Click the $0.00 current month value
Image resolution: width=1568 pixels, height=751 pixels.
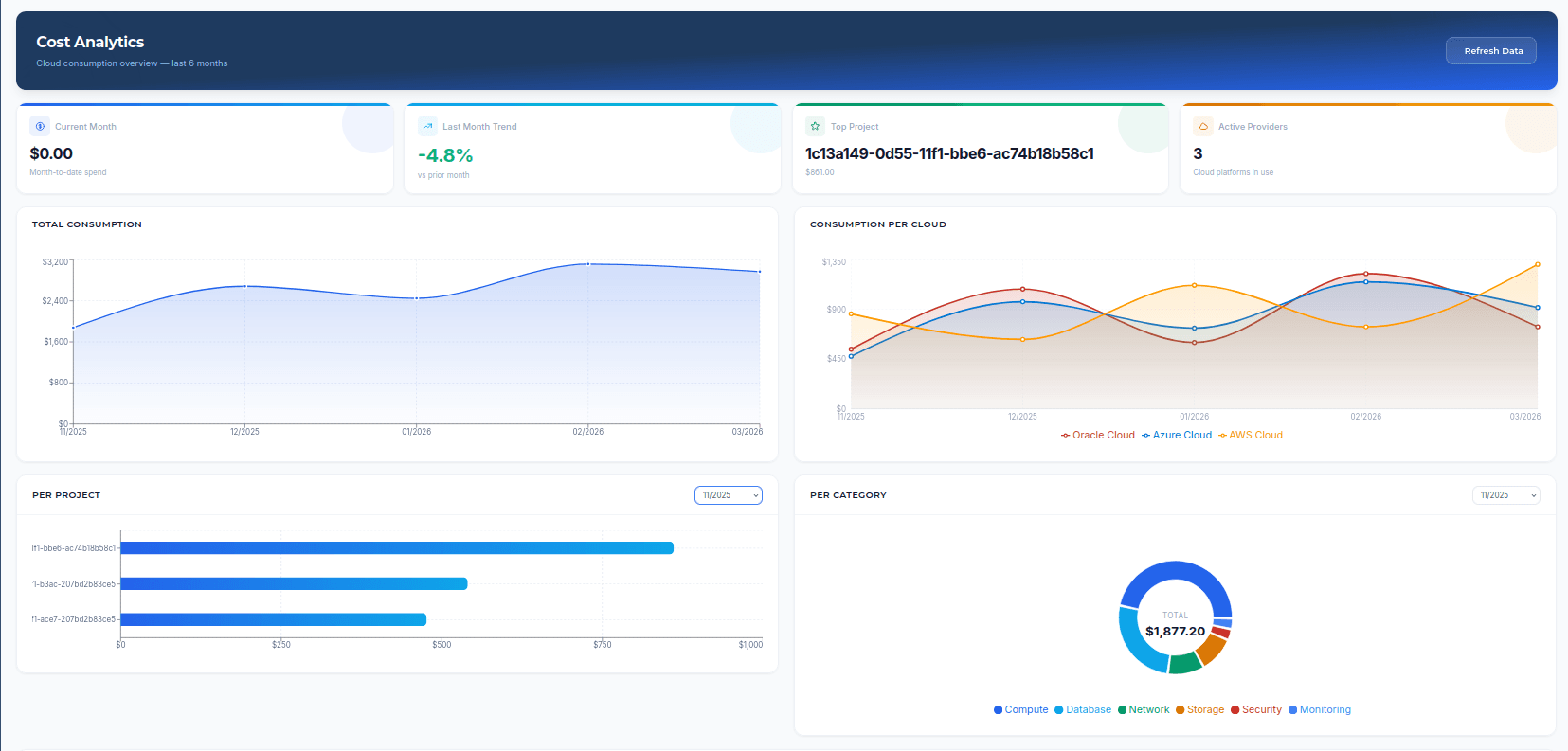pos(51,153)
